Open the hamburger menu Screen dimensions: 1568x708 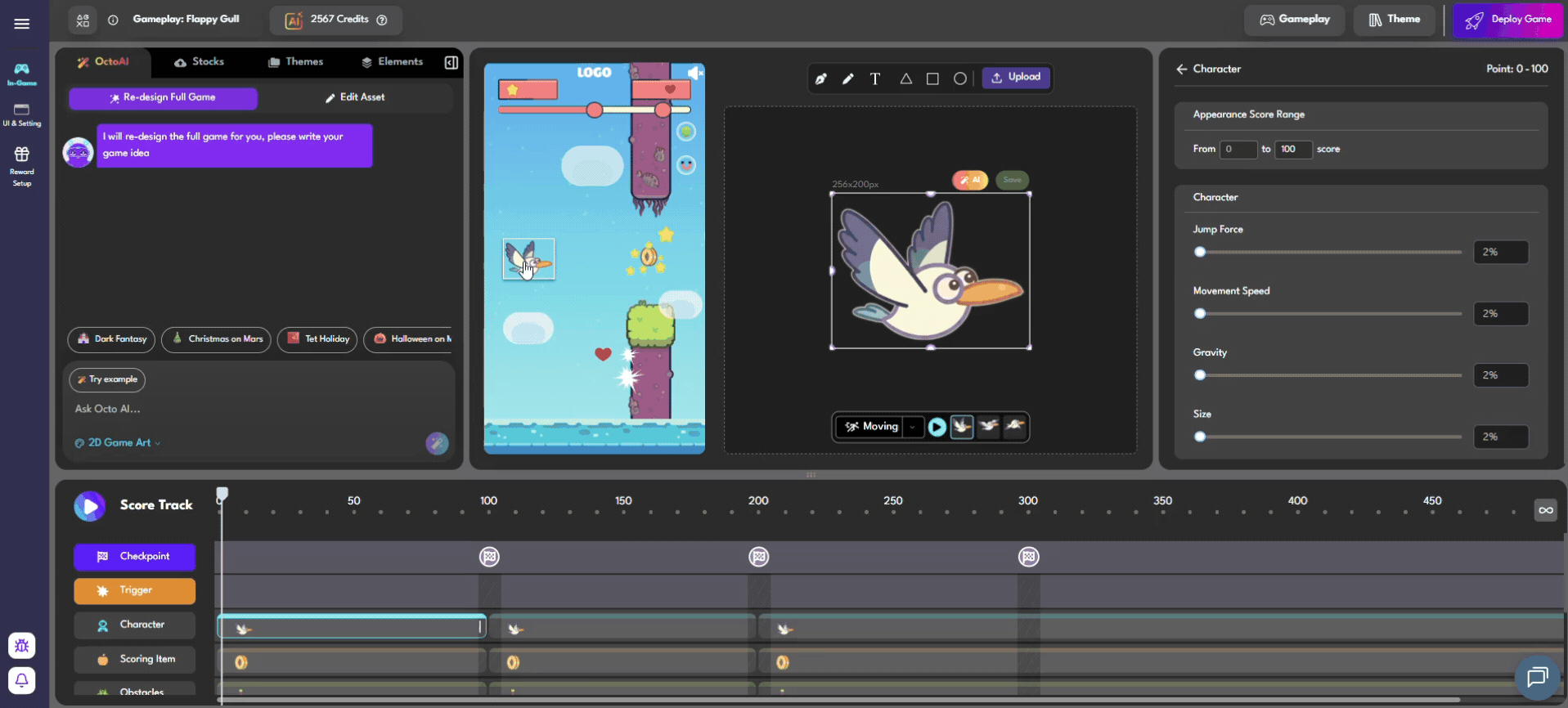tap(22, 24)
